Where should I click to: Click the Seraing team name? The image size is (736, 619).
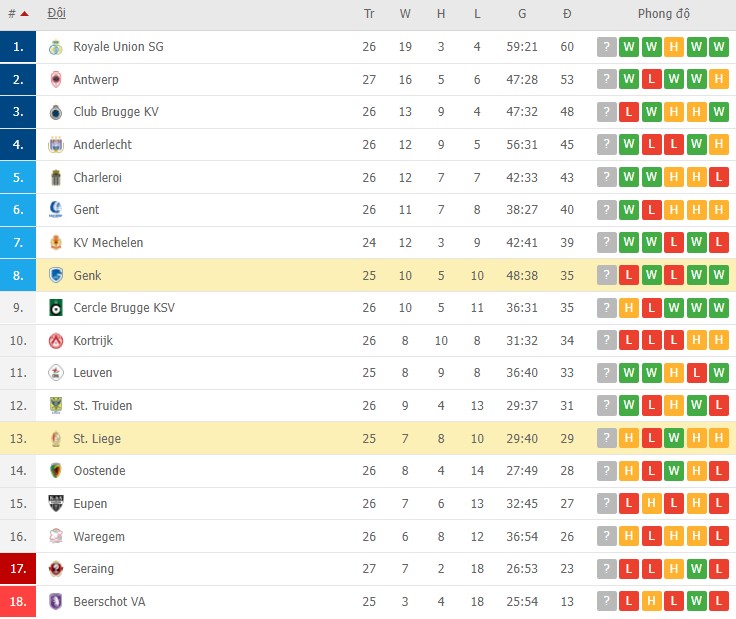pos(94,569)
